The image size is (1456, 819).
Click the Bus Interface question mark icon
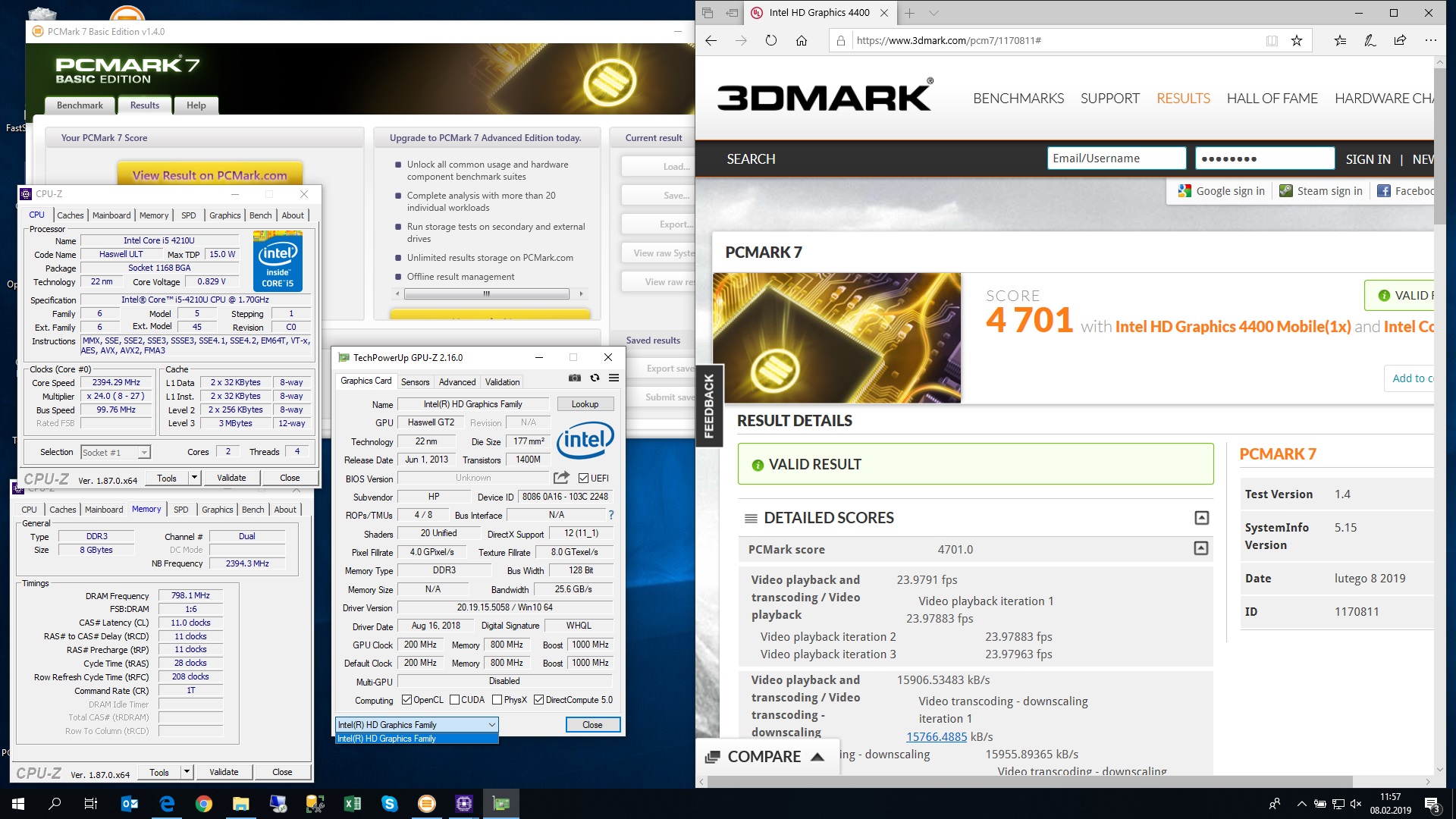(x=610, y=515)
